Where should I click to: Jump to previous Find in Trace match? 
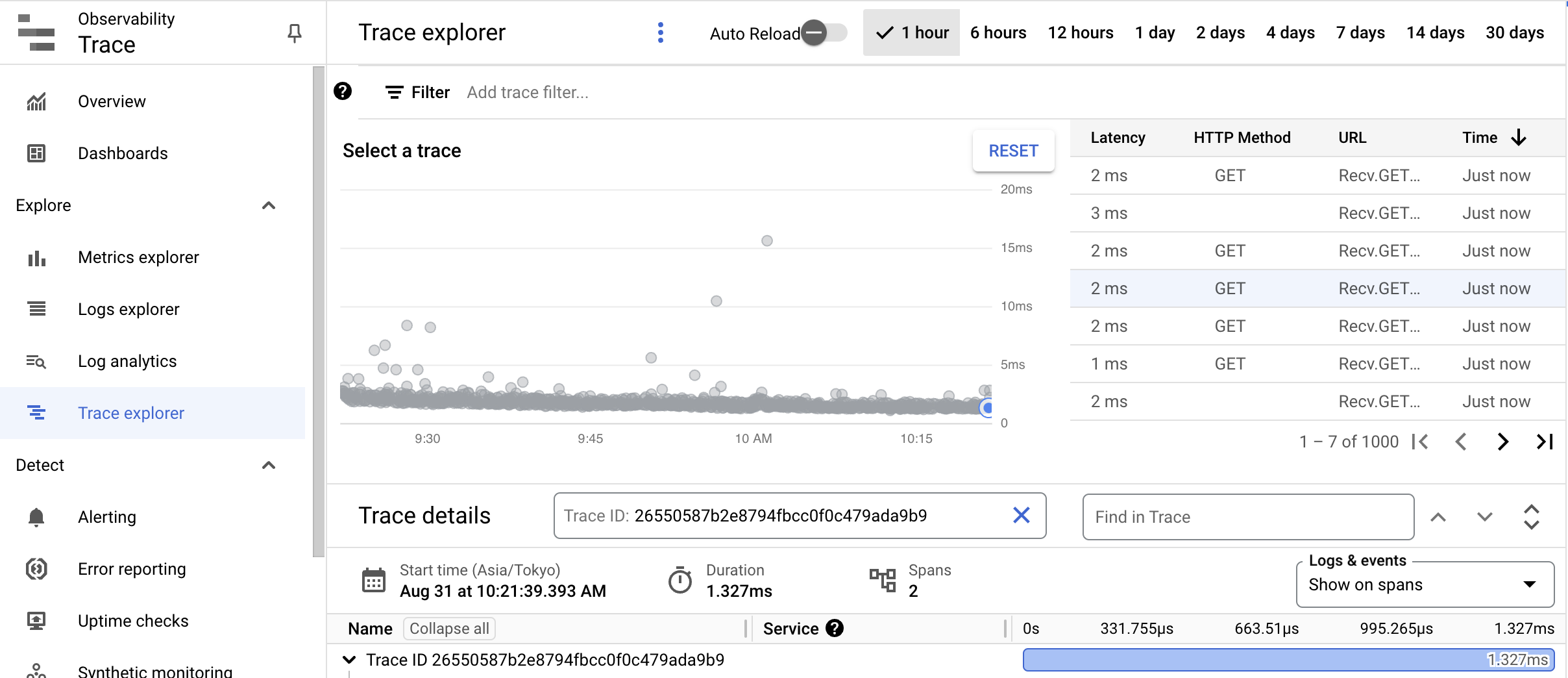tap(1438, 517)
